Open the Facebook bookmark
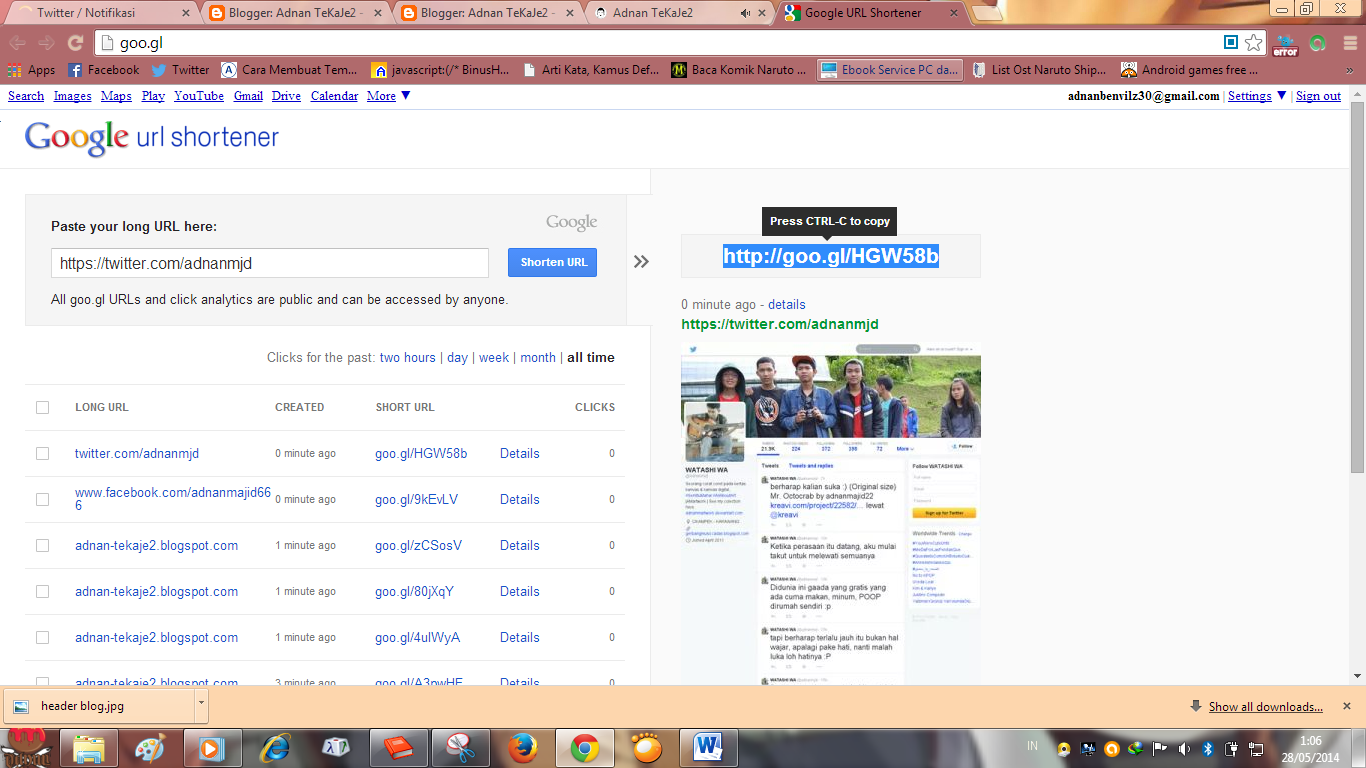Image resolution: width=1366 pixels, height=768 pixels. click(x=103, y=70)
